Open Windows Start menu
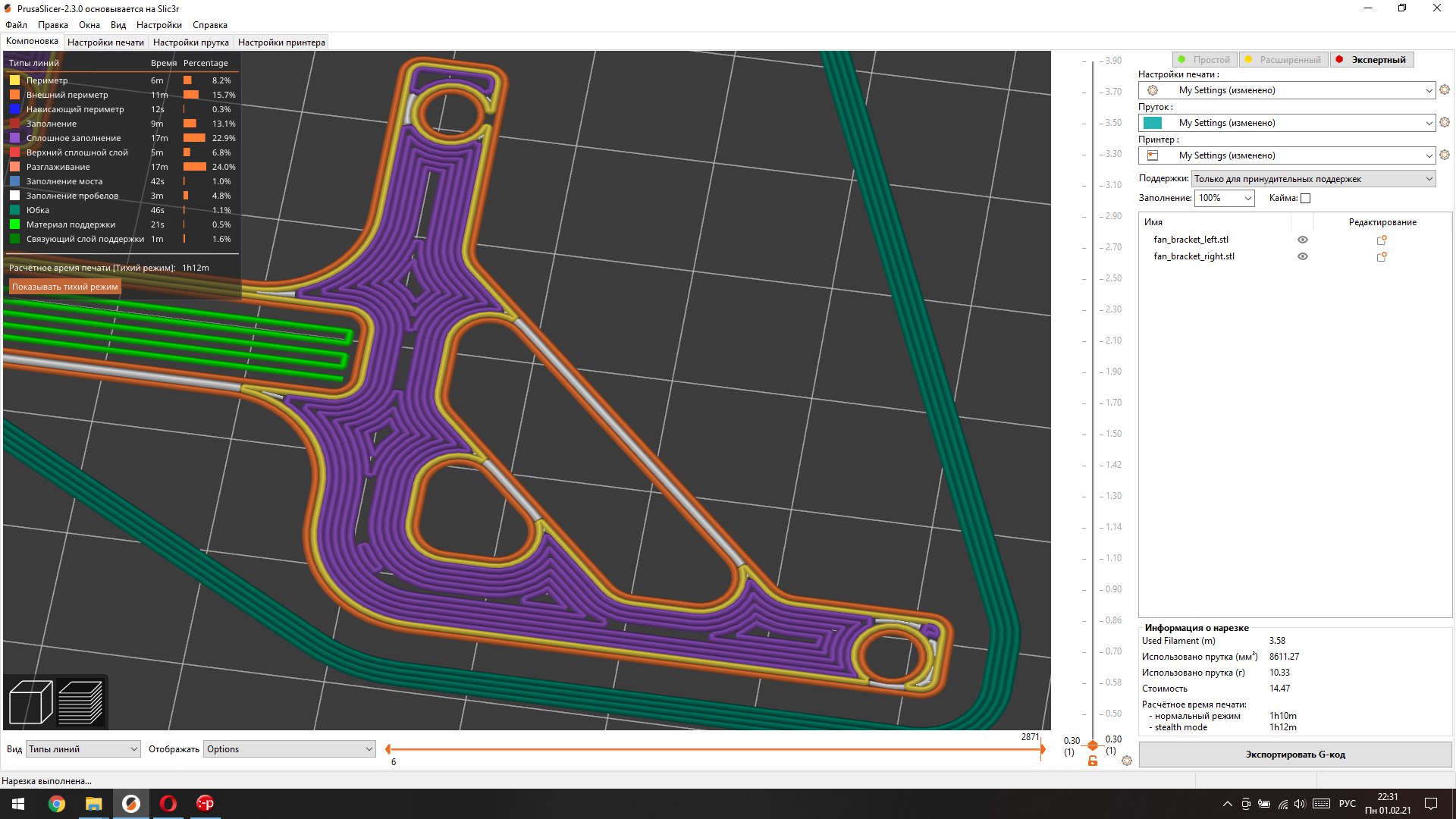The image size is (1456, 819). 18,804
